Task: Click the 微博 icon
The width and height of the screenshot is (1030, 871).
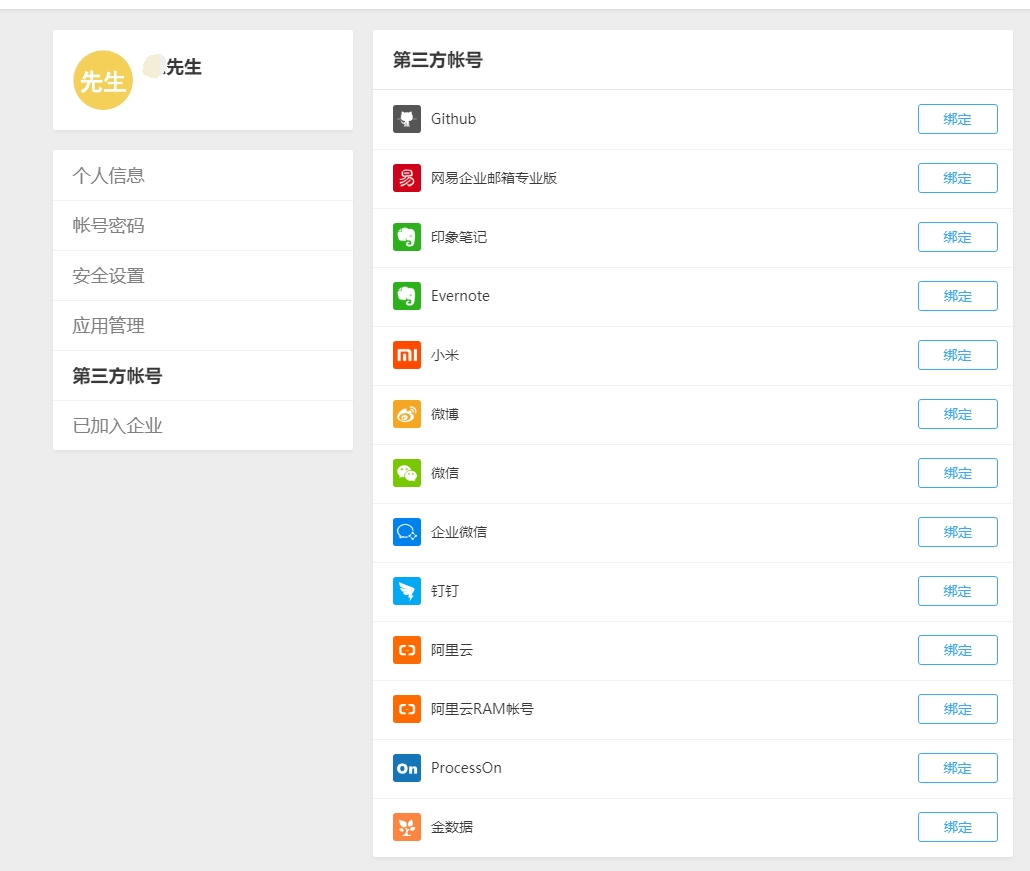Action: pos(407,414)
